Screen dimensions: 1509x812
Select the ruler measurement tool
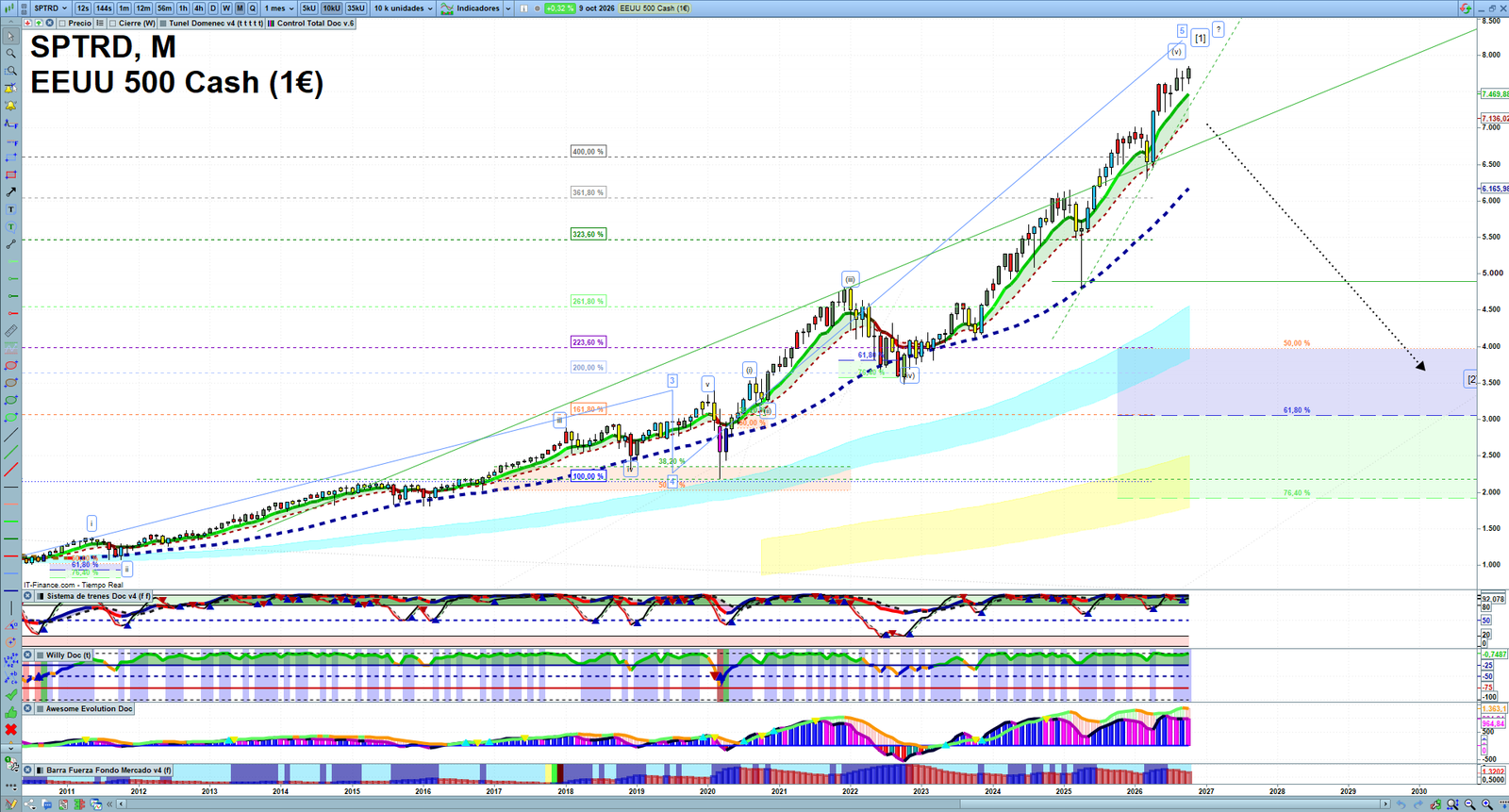point(11,331)
